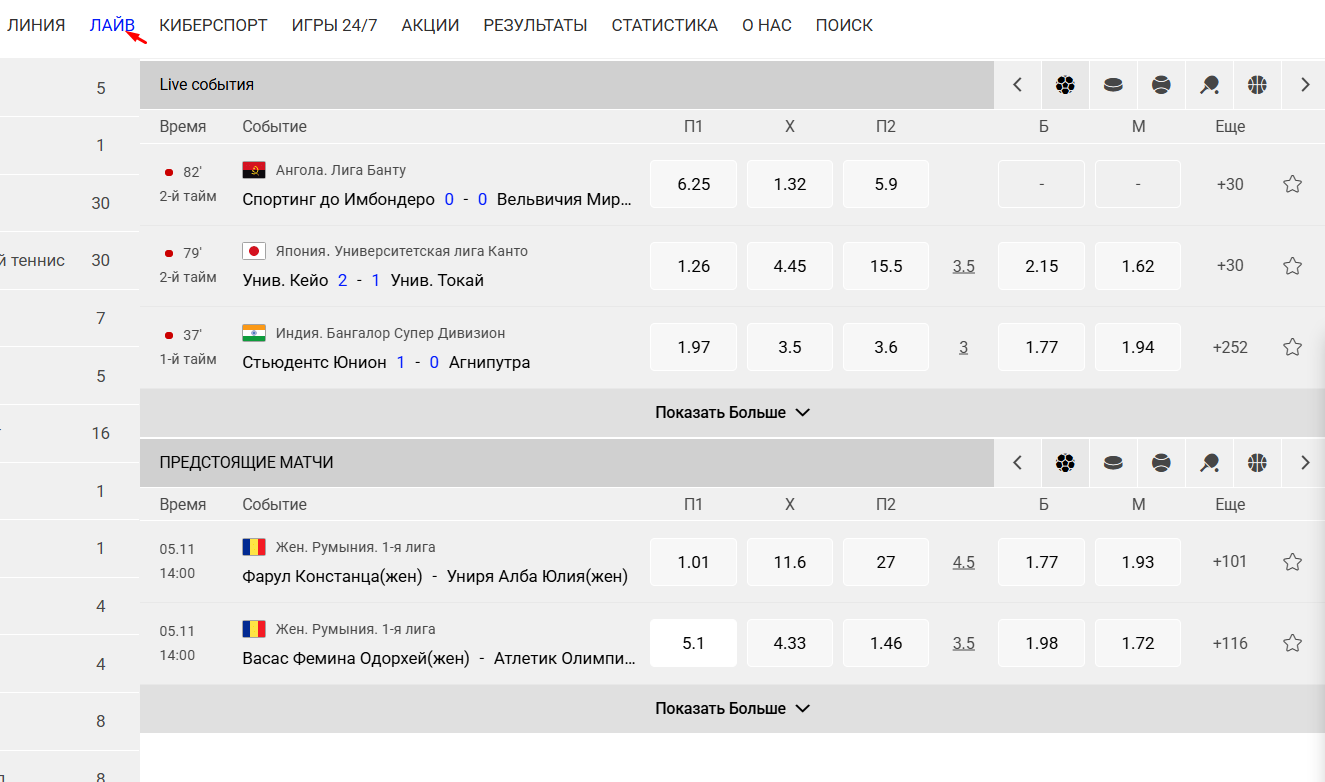Choose table tennis filter in Live события
Viewport: 1325px width, 782px height.
1209,85
